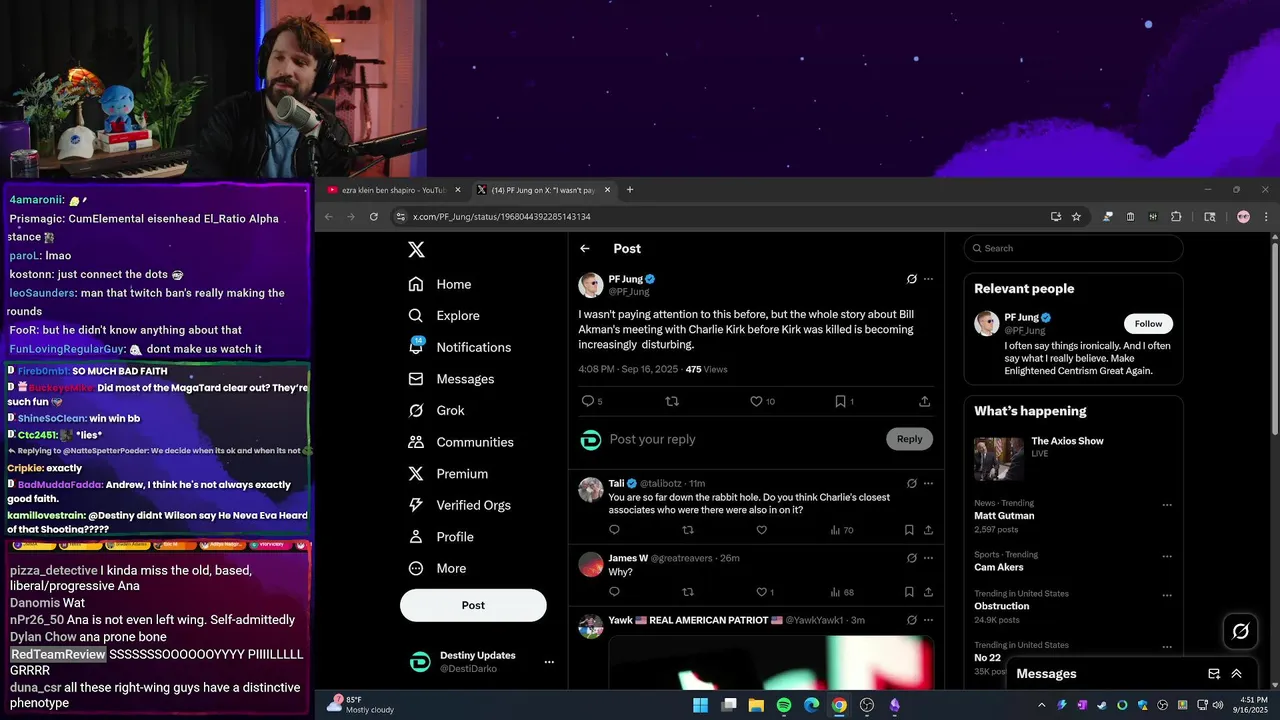1280x720 pixels.
Task: Open Grok from the sidebar
Action: tap(436, 410)
